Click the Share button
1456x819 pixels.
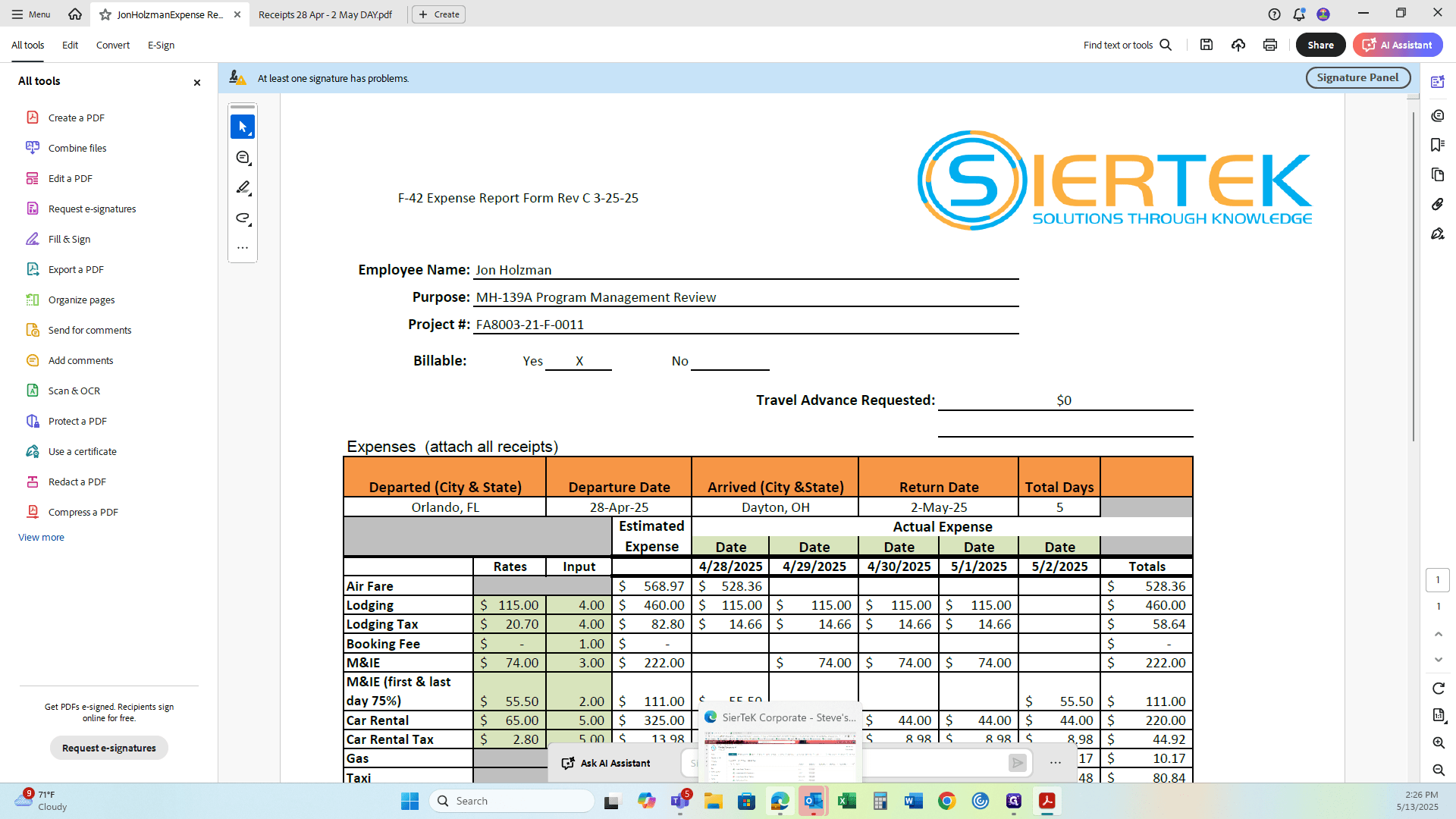pyautogui.click(x=1320, y=45)
